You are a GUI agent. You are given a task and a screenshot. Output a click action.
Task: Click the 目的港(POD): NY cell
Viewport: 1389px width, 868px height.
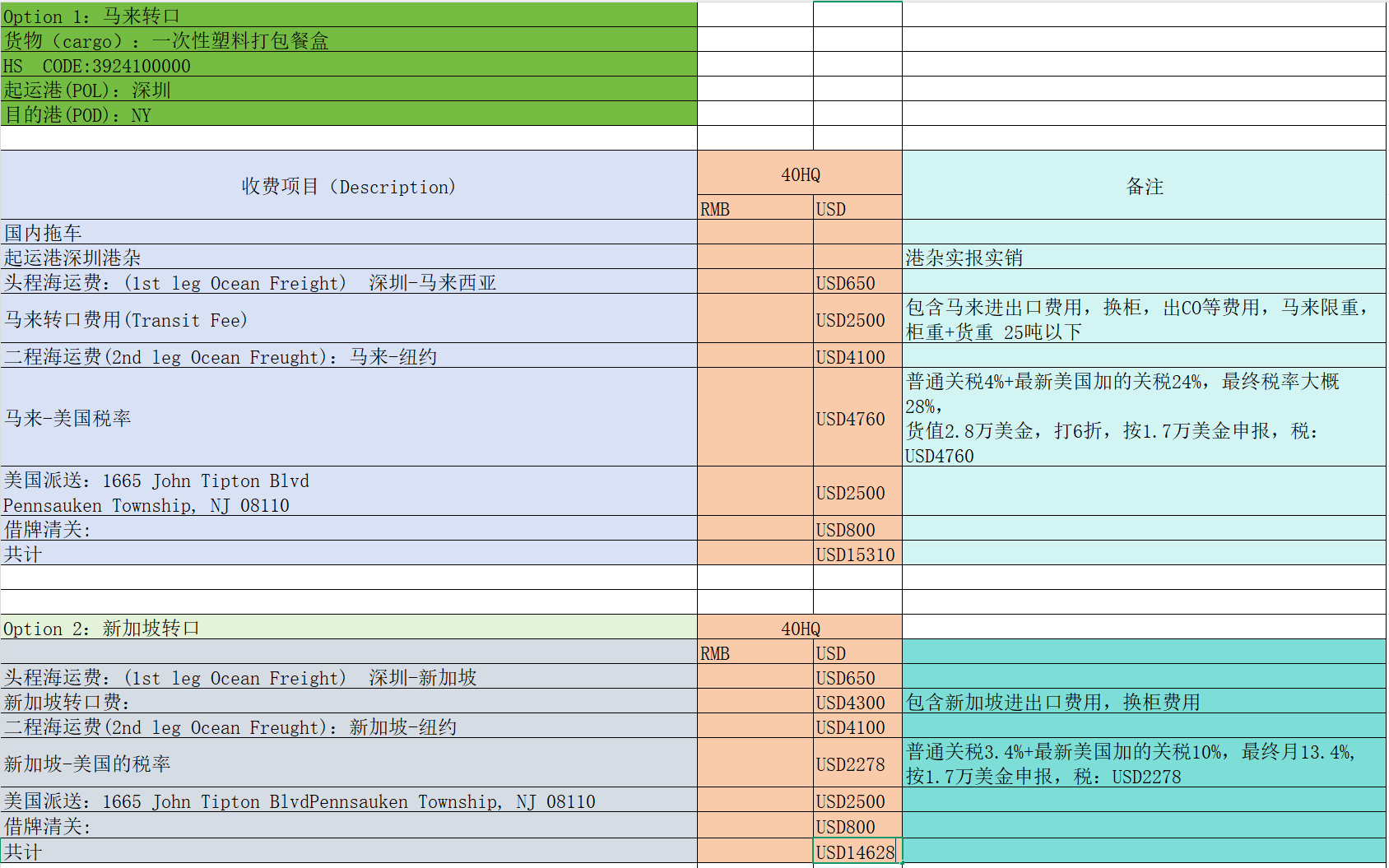[x=348, y=115]
